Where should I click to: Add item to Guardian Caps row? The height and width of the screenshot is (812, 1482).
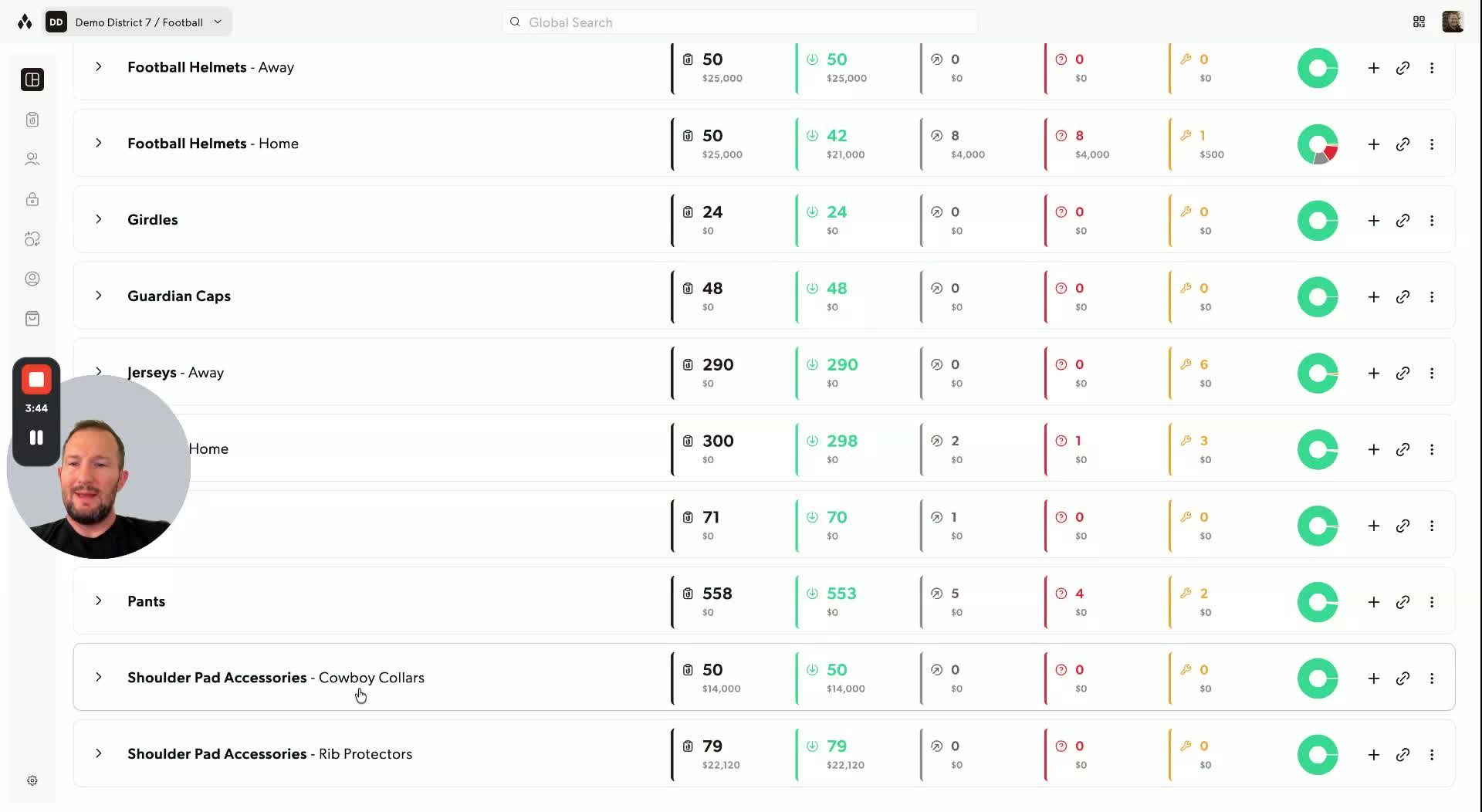click(x=1374, y=297)
